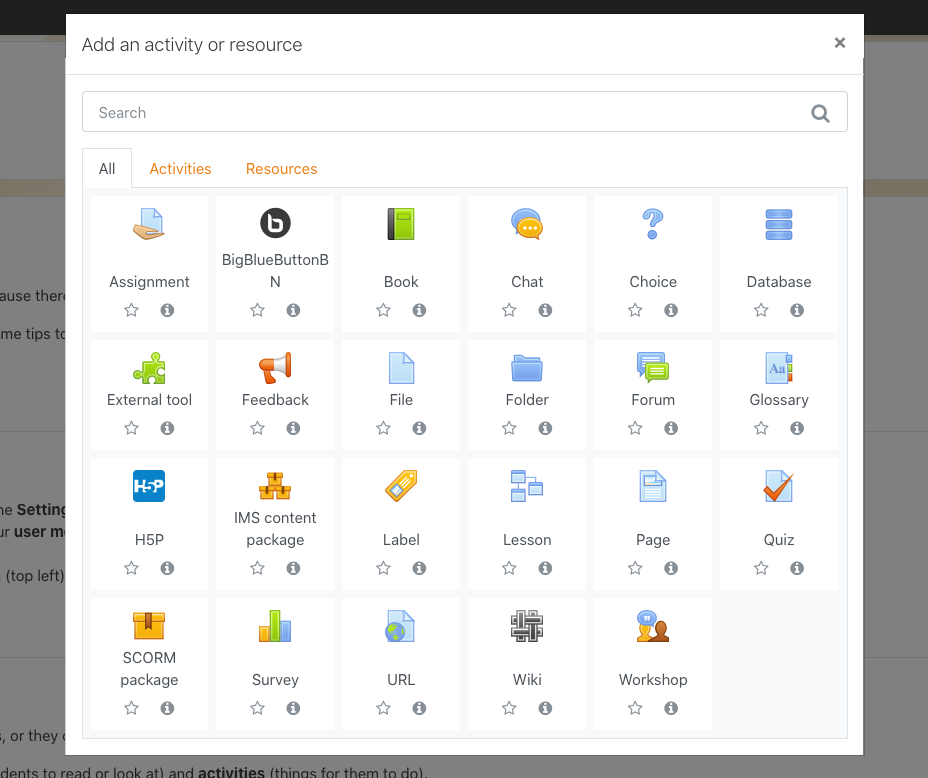Choose the Forum activity icon
The width and height of the screenshot is (928, 778).
pyautogui.click(x=653, y=366)
